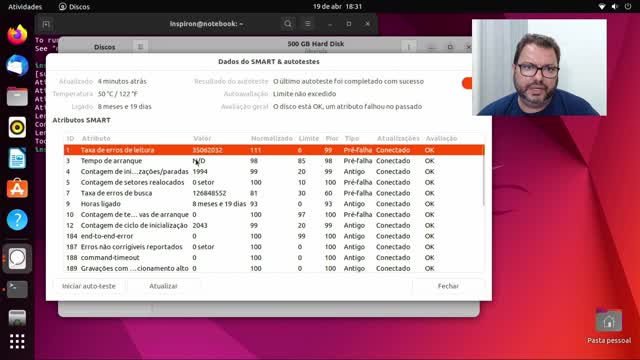Viewport: 640px width, 360px height.
Task: Click the Atualizar button
Action: (163, 286)
